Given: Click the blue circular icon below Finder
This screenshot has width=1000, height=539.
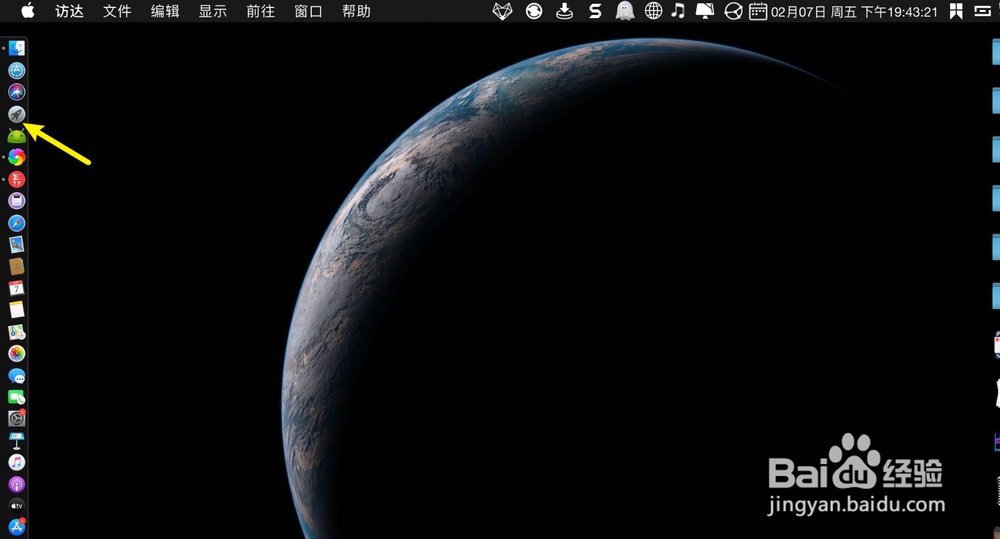Looking at the screenshot, I should [17, 70].
